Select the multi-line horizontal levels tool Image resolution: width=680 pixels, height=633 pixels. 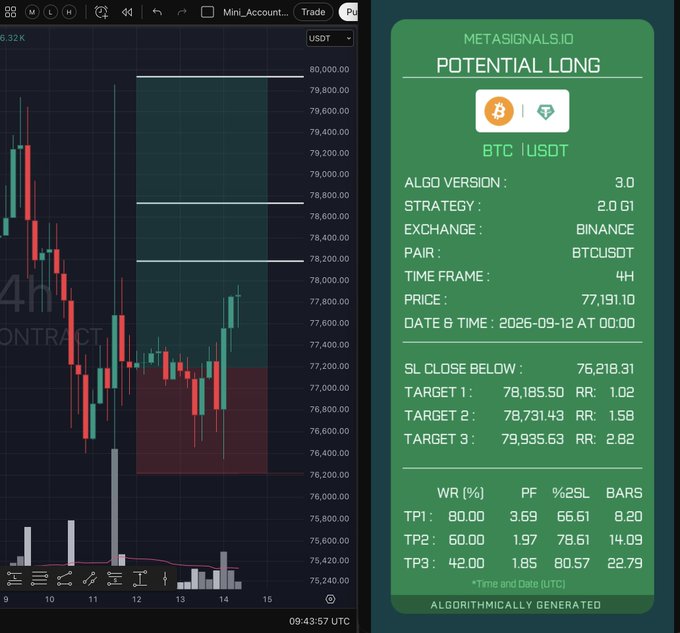(x=39, y=578)
